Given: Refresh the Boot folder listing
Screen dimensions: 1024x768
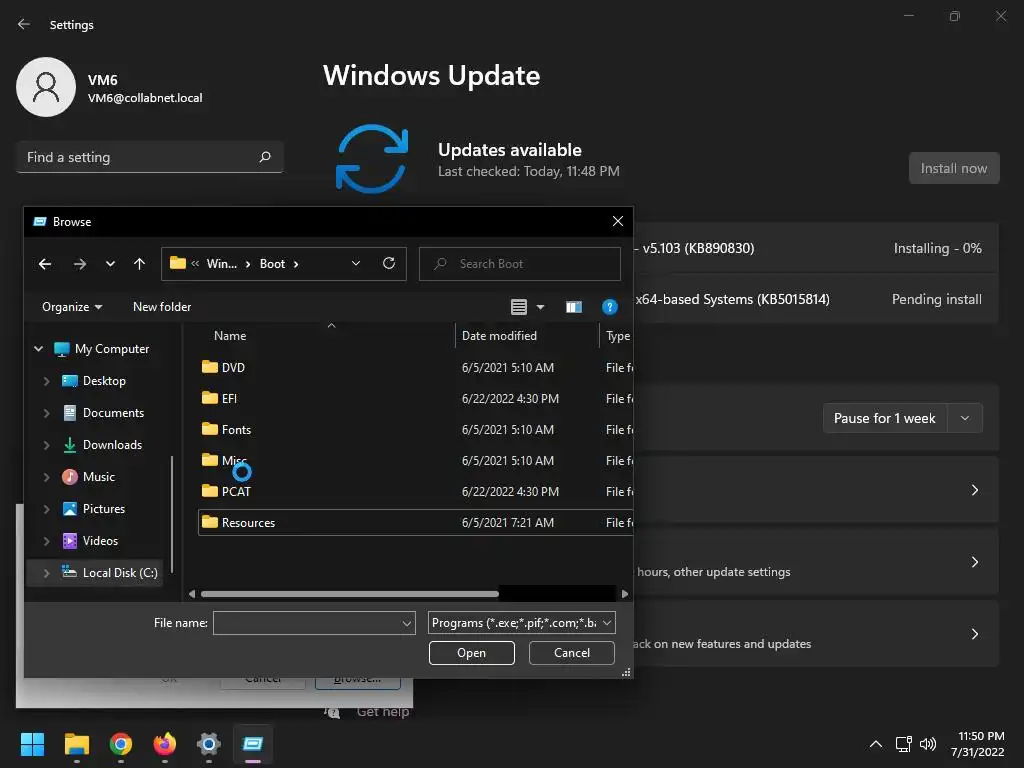Looking at the screenshot, I should click(x=389, y=263).
